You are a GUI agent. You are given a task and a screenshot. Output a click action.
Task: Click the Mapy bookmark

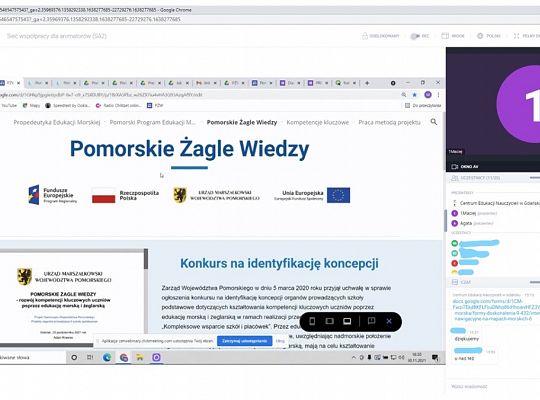(x=31, y=105)
